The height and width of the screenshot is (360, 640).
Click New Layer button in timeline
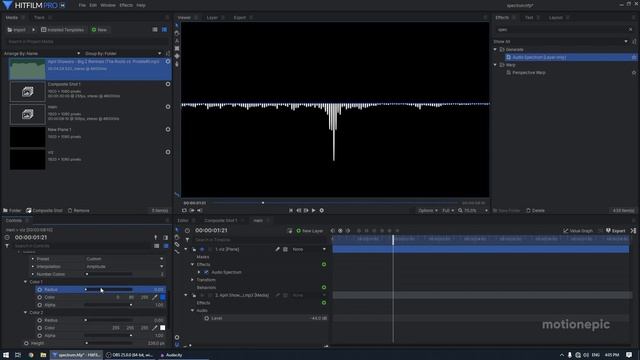pos(310,231)
